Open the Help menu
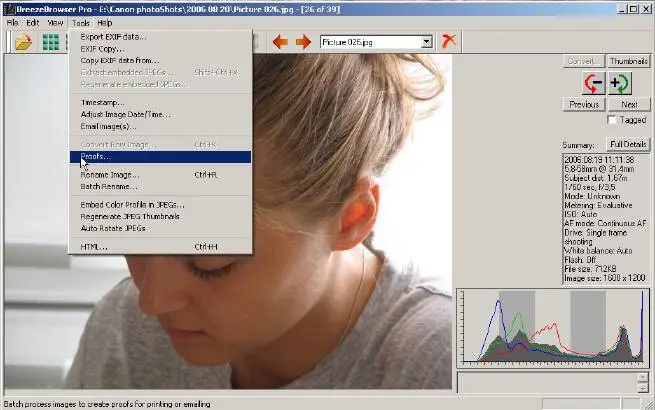 point(105,23)
